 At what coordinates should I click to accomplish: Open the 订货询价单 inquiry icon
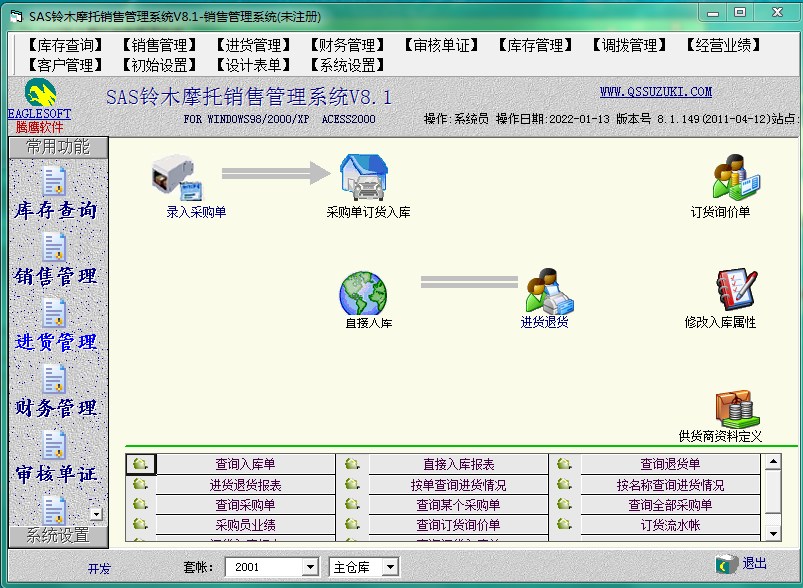736,177
